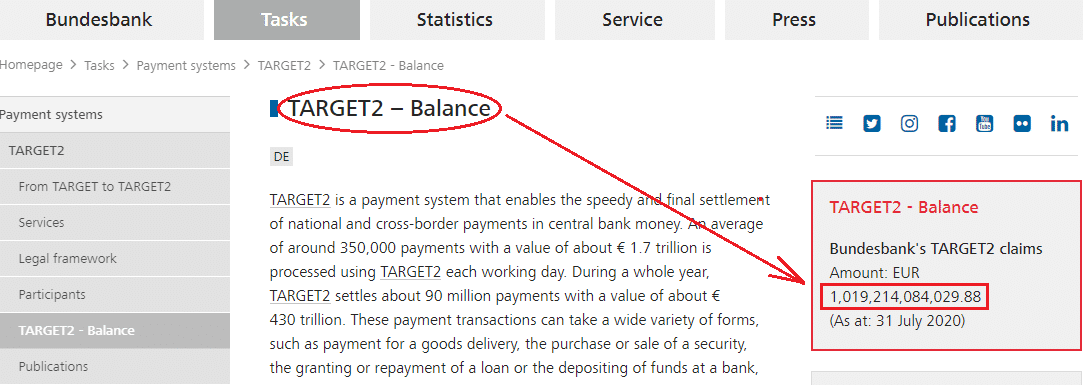This screenshot has height=385, width=1083.
Task: Open the LinkedIn icon
Action: [1060, 124]
